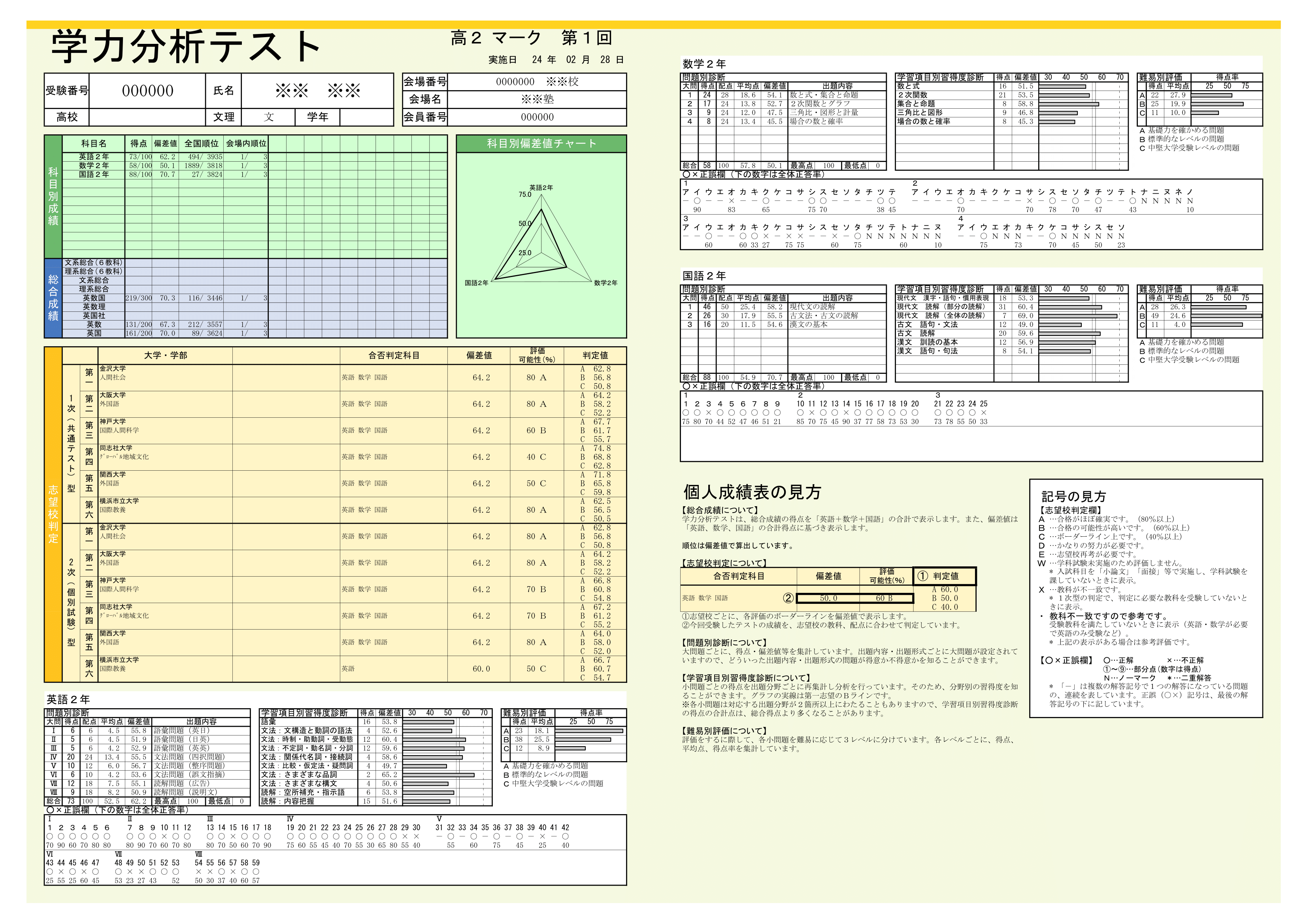Screen dimensions: 1307x924
Task: Select 漢文 訓読の基本 label
Action: click(x=927, y=342)
